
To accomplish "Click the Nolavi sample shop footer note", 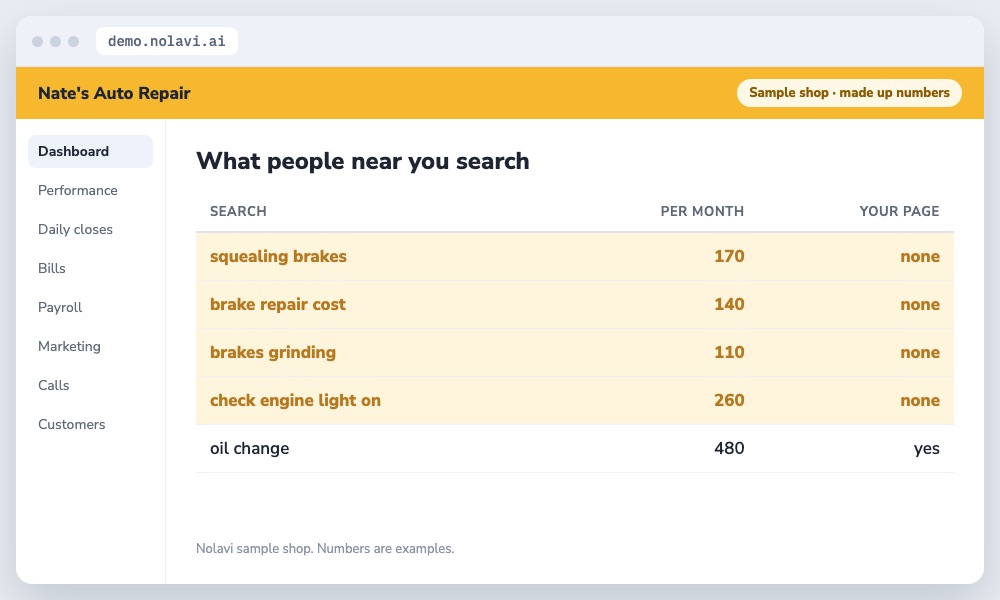I will 325,548.
